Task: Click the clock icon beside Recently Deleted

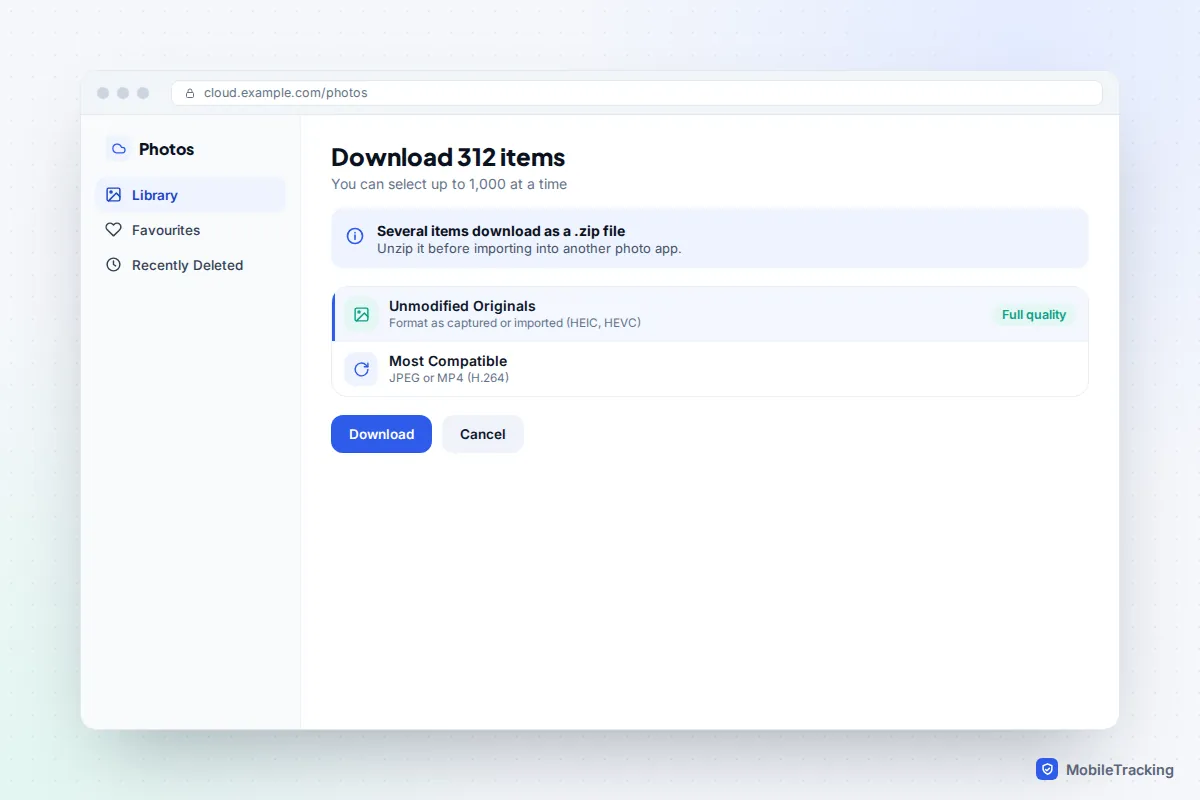Action: (113, 265)
